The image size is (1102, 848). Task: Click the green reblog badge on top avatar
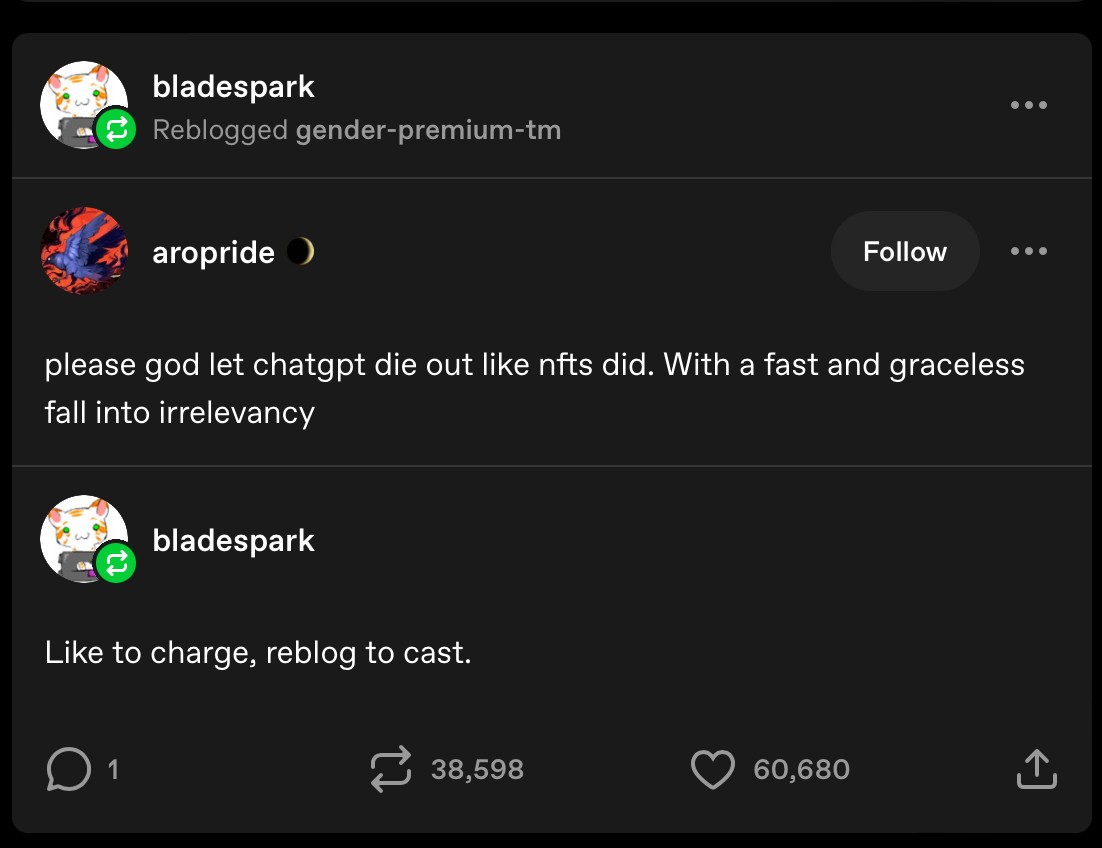(116, 129)
